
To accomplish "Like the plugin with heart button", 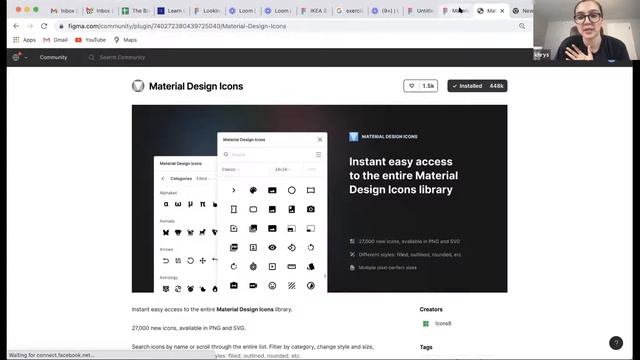I will [420, 86].
